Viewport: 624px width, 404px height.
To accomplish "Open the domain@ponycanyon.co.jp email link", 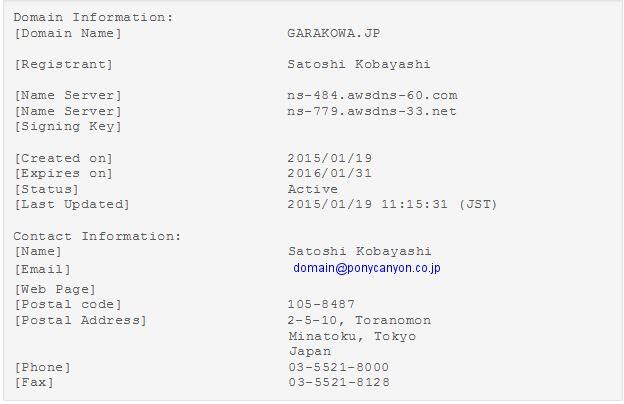I will pyautogui.click(x=367, y=268).
